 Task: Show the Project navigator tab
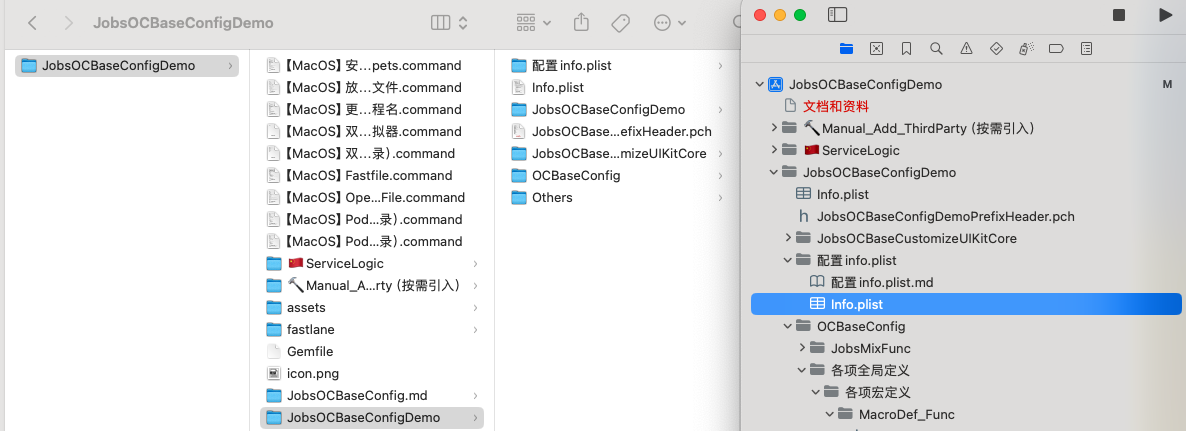click(x=846, y=48)
